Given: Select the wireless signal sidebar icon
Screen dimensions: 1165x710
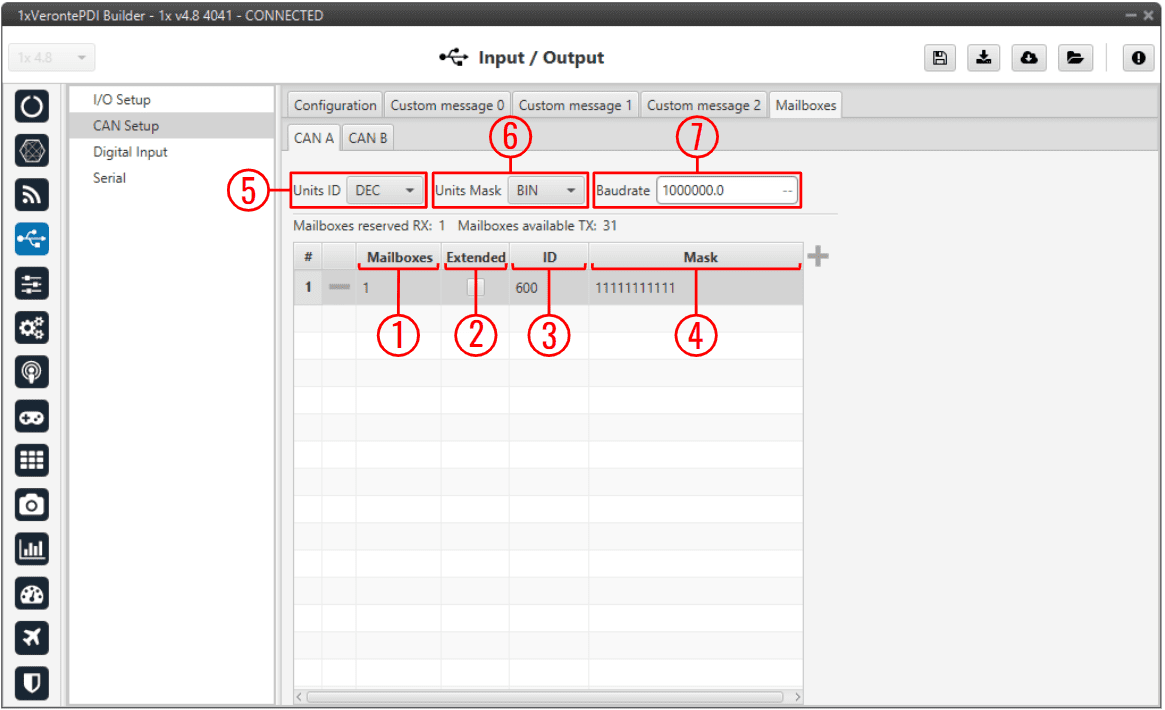Looking at the screenshot, I should click(x=32, y=195).
